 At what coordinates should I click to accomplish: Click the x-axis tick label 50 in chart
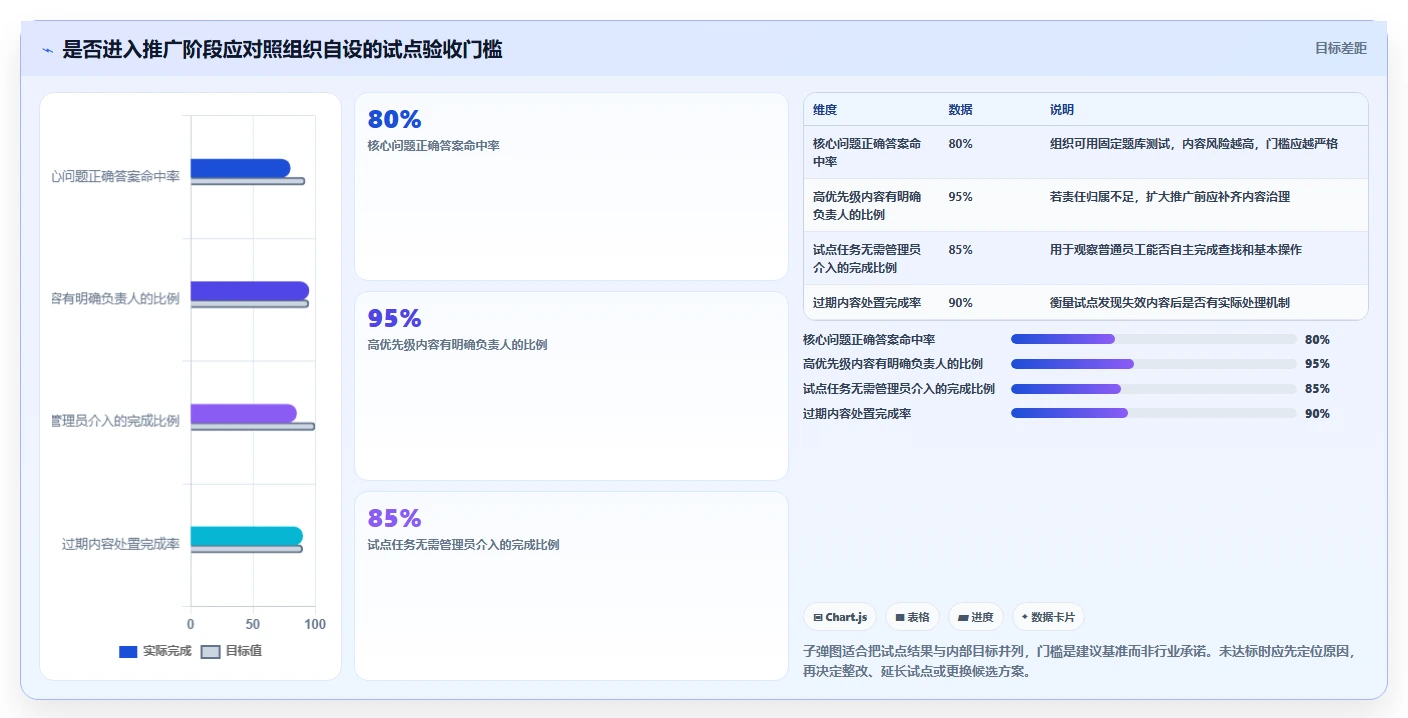pyautogui.click(x=253, y=624)
